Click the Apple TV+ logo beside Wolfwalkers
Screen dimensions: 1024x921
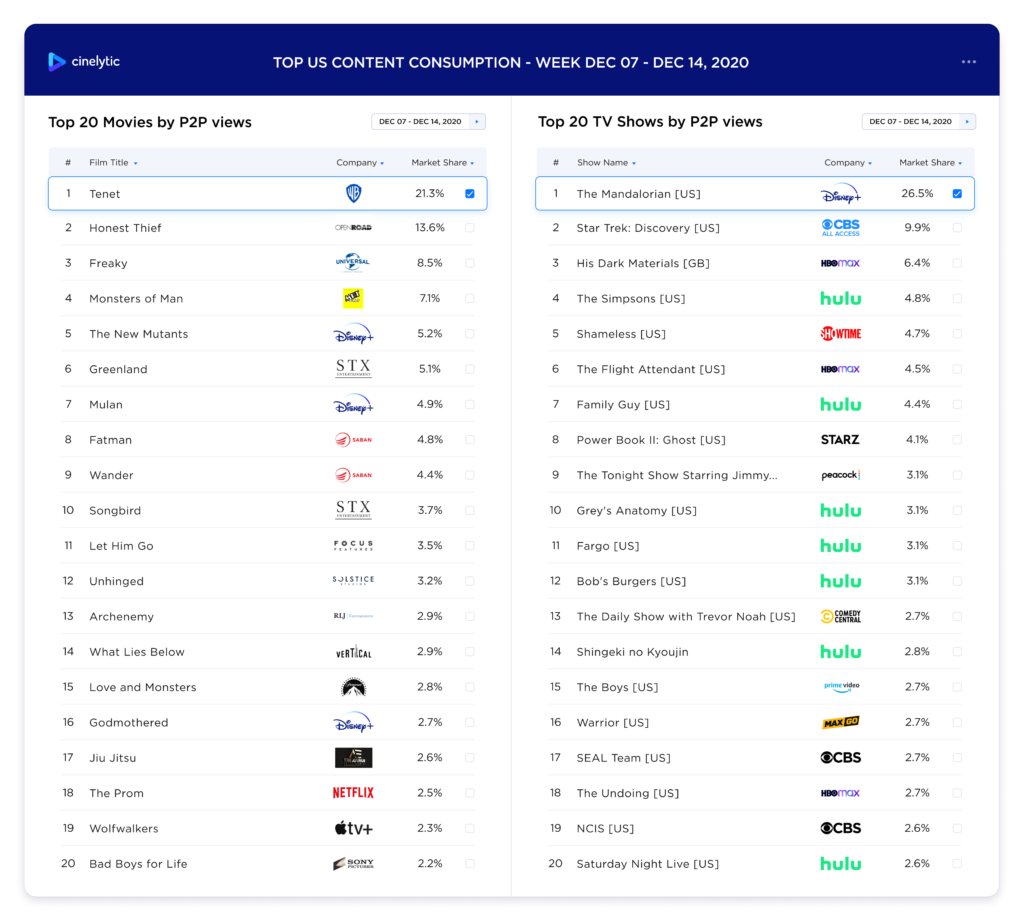(x=353, y=828)
